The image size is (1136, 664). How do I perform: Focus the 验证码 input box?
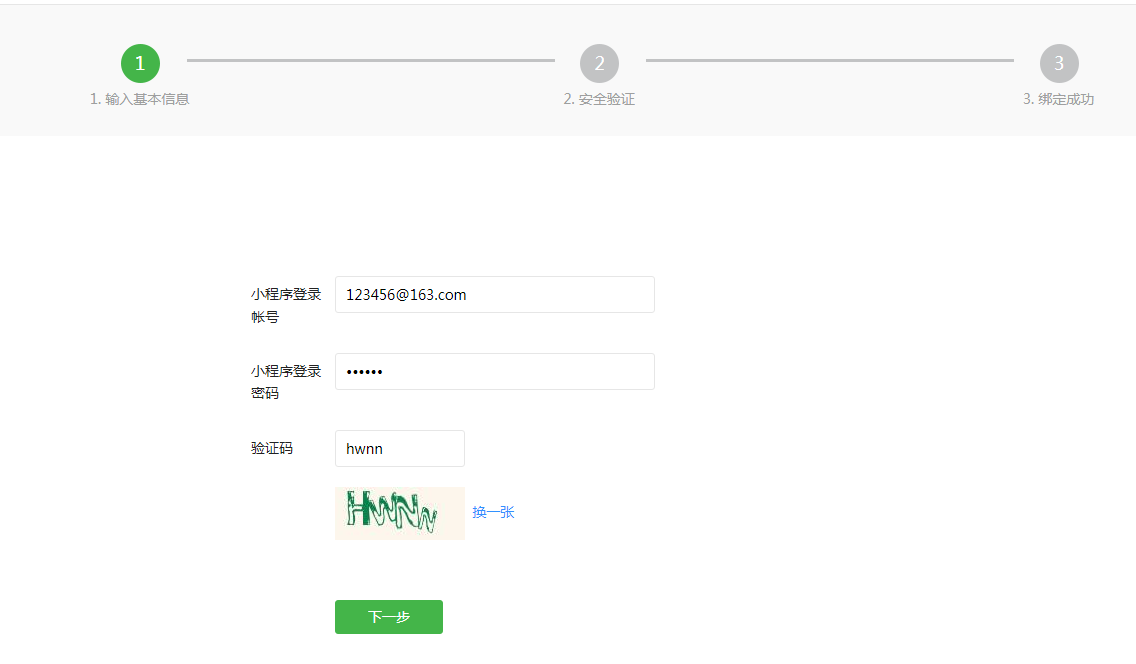[x=420, y=449]
